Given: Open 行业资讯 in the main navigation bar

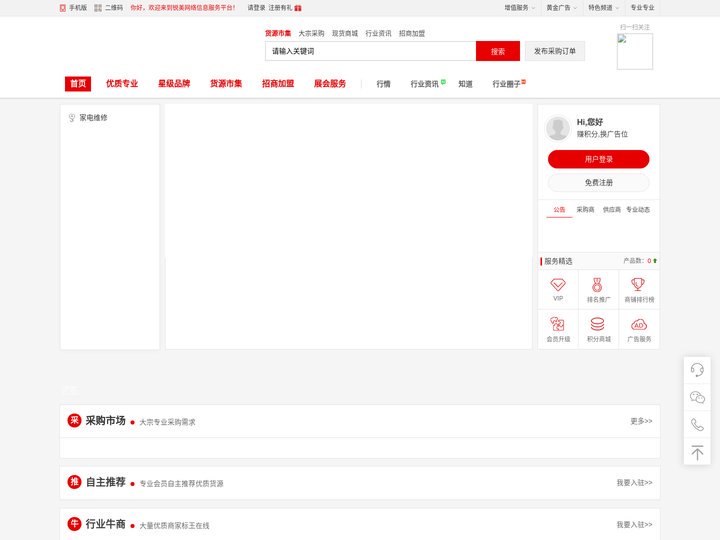Looking at the screenshot, I should [425, 84].
